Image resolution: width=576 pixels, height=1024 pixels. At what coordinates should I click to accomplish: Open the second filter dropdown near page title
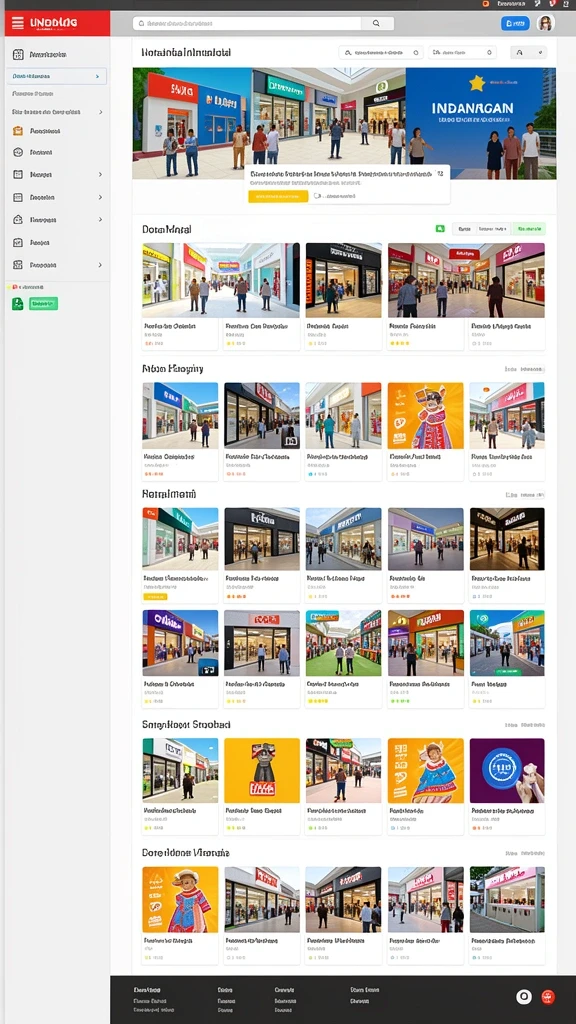462,53
